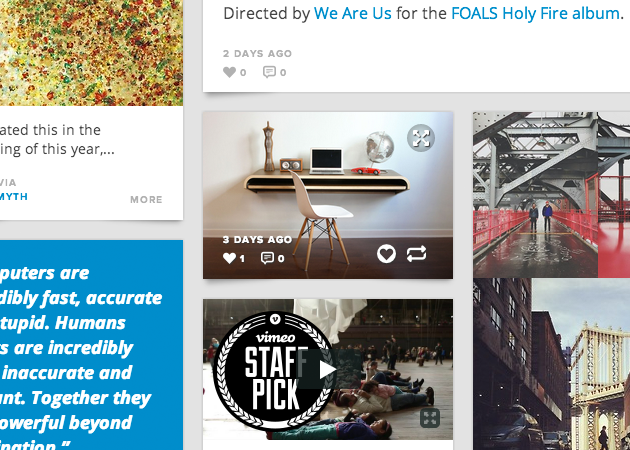Open the FOALS Holy Fire album link
The height and width of the screenshot is (450, 630).
(535, 13)
